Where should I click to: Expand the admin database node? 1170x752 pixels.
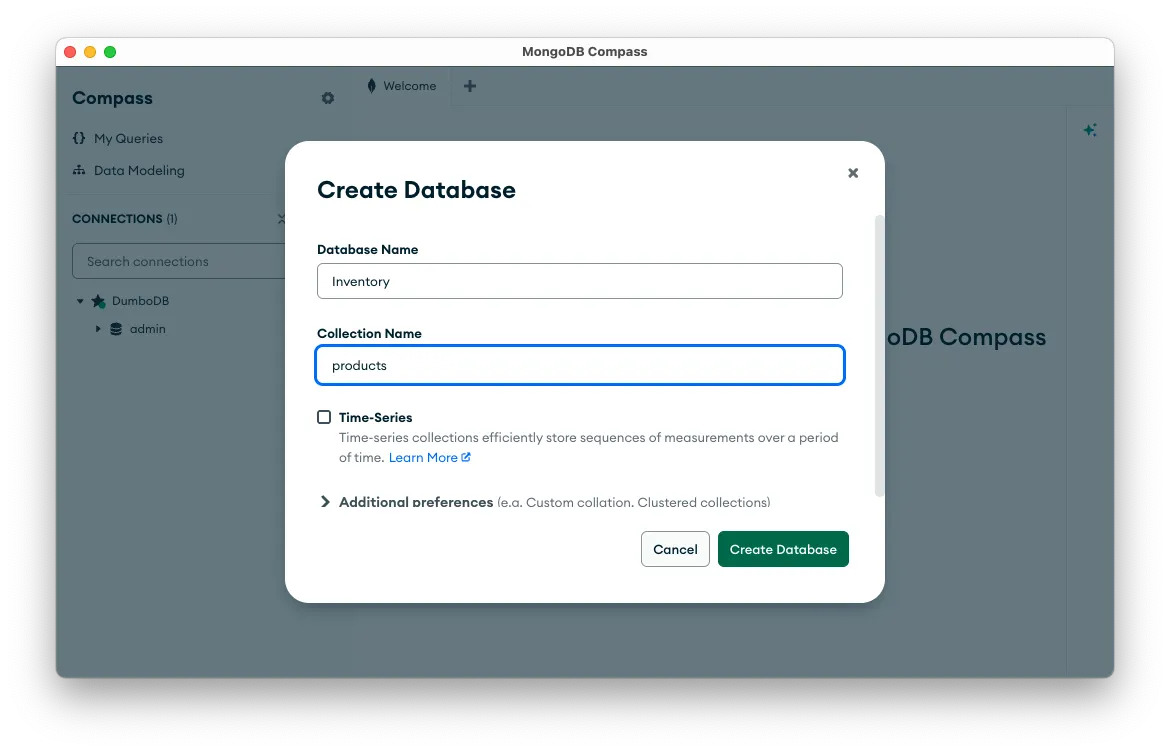click(98, 329)
